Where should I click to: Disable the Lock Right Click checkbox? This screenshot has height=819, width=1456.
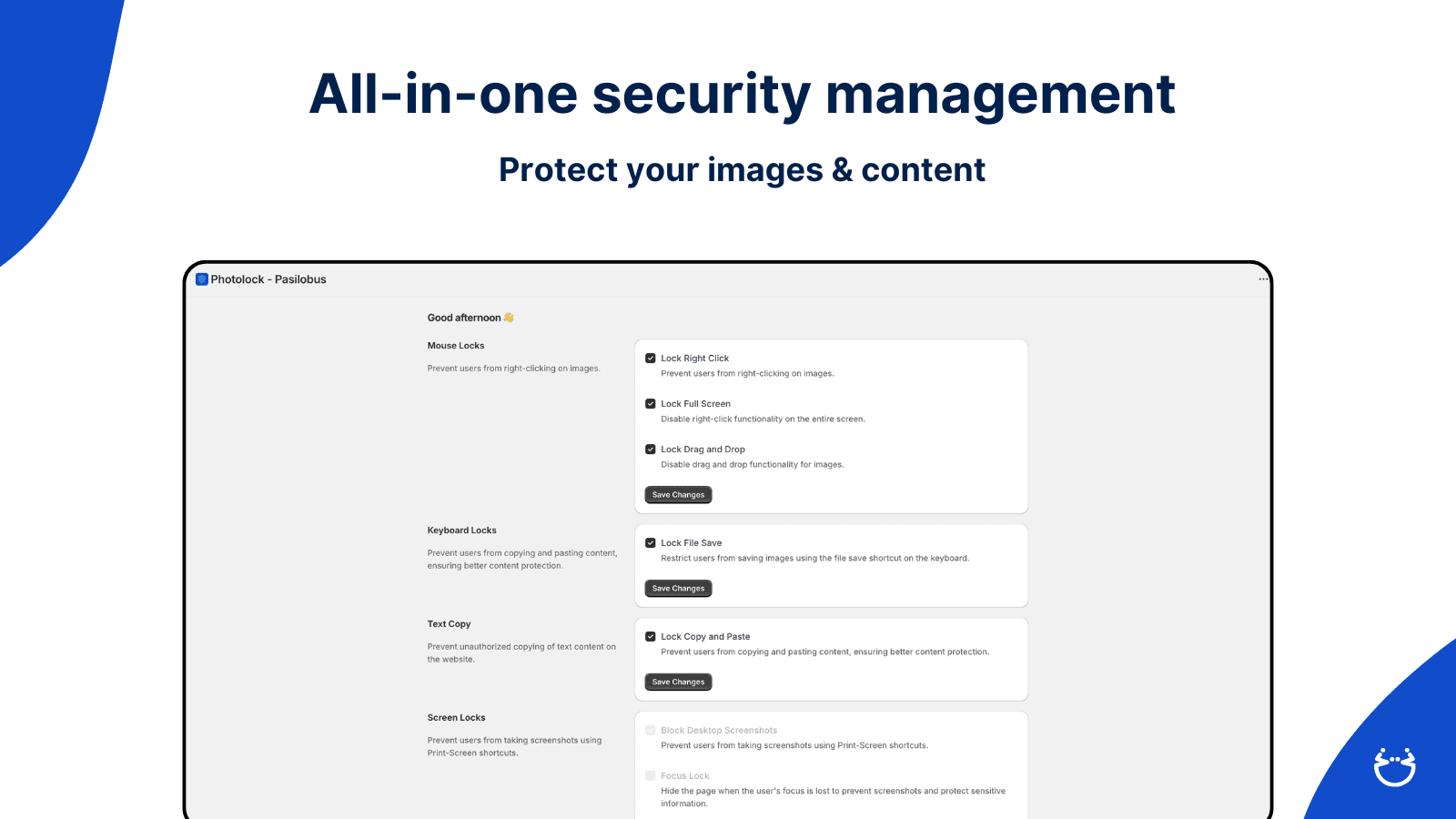[650, 358]
